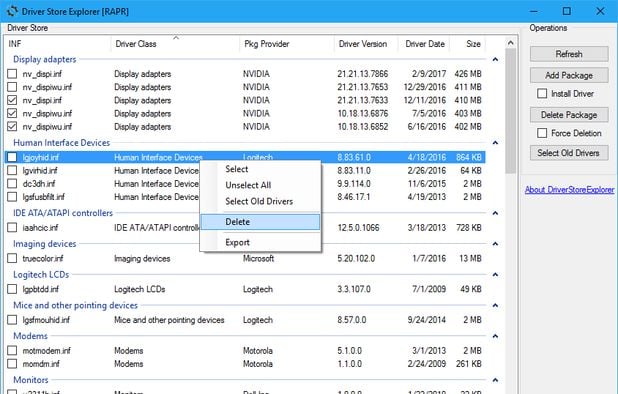The image size is (618, 394).
Task: Tick the iaahcic.inf checkbox
Action: tap(12, 227)
